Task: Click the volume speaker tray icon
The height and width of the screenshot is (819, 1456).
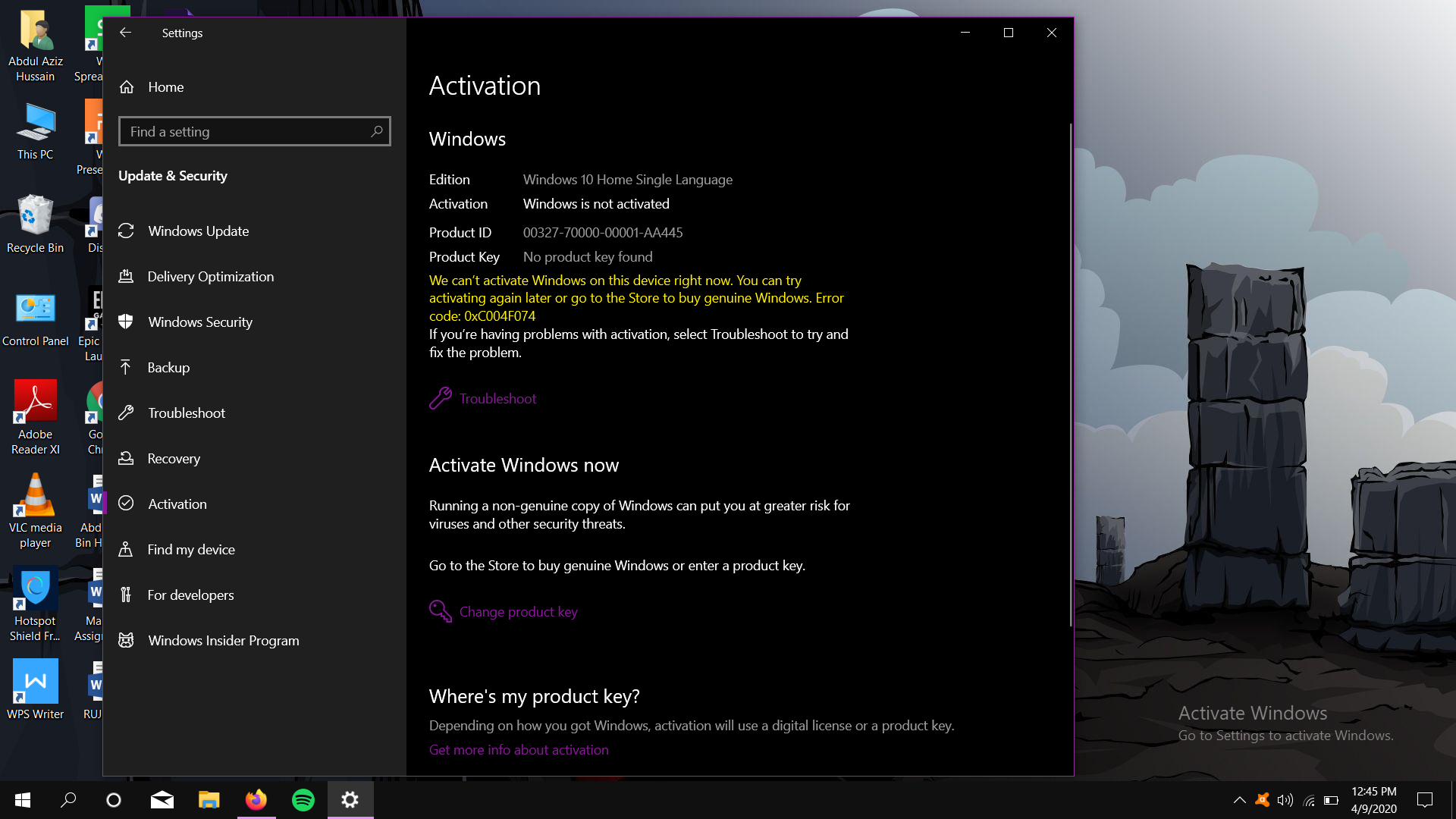Action: point(1285,800)
